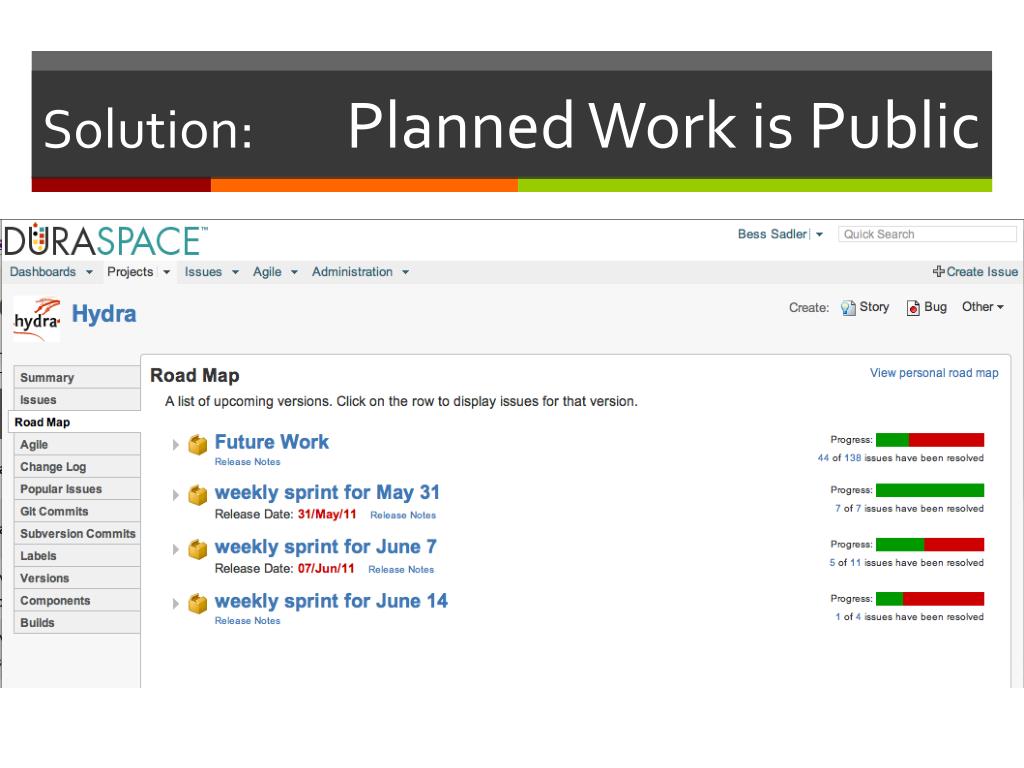Click '1 of 4 issues have been resolved'
The width and height of the screenshot is (1024, 768).
click(909, 616)
